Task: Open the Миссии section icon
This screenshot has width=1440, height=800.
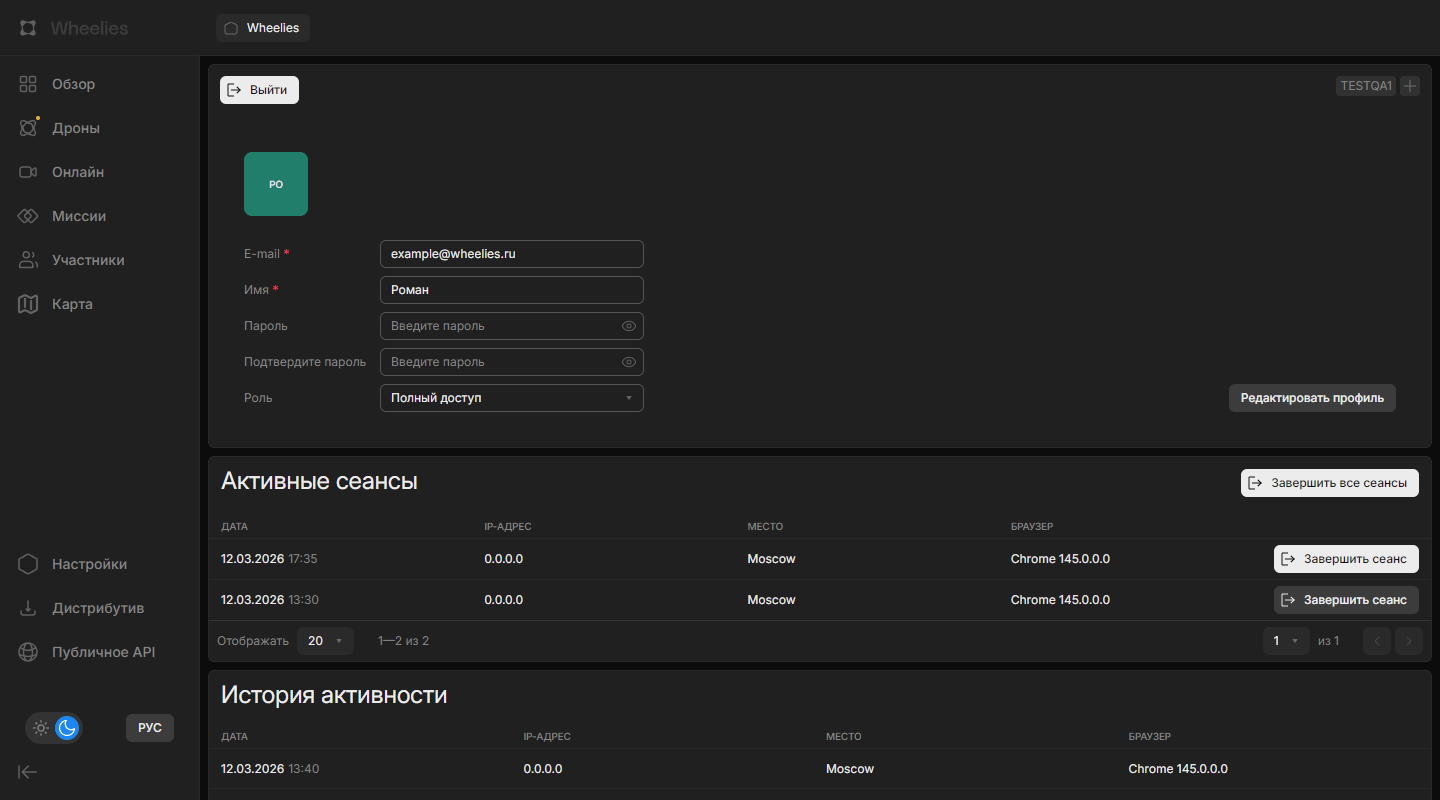Action: (28, 216)
